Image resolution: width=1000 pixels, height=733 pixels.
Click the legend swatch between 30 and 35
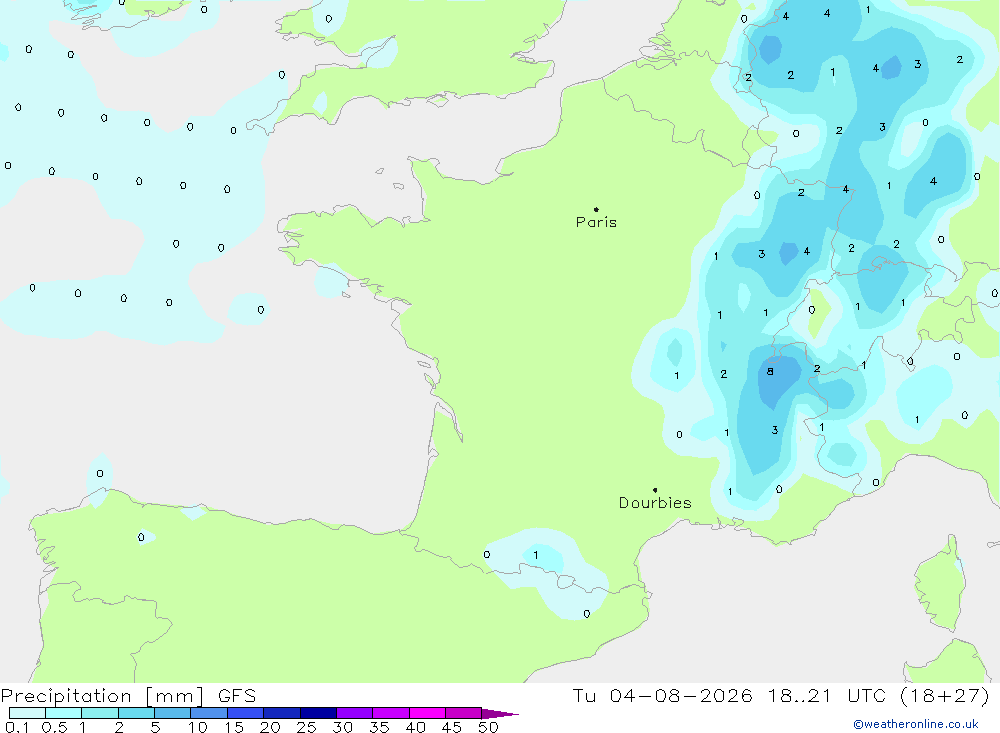[354, 713]
